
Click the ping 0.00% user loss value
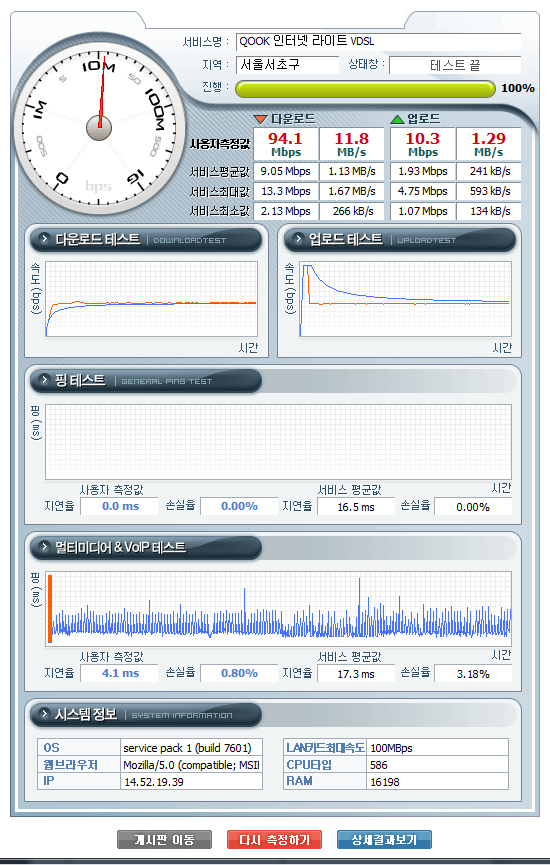pyautogui.click(x=239, y=506)
